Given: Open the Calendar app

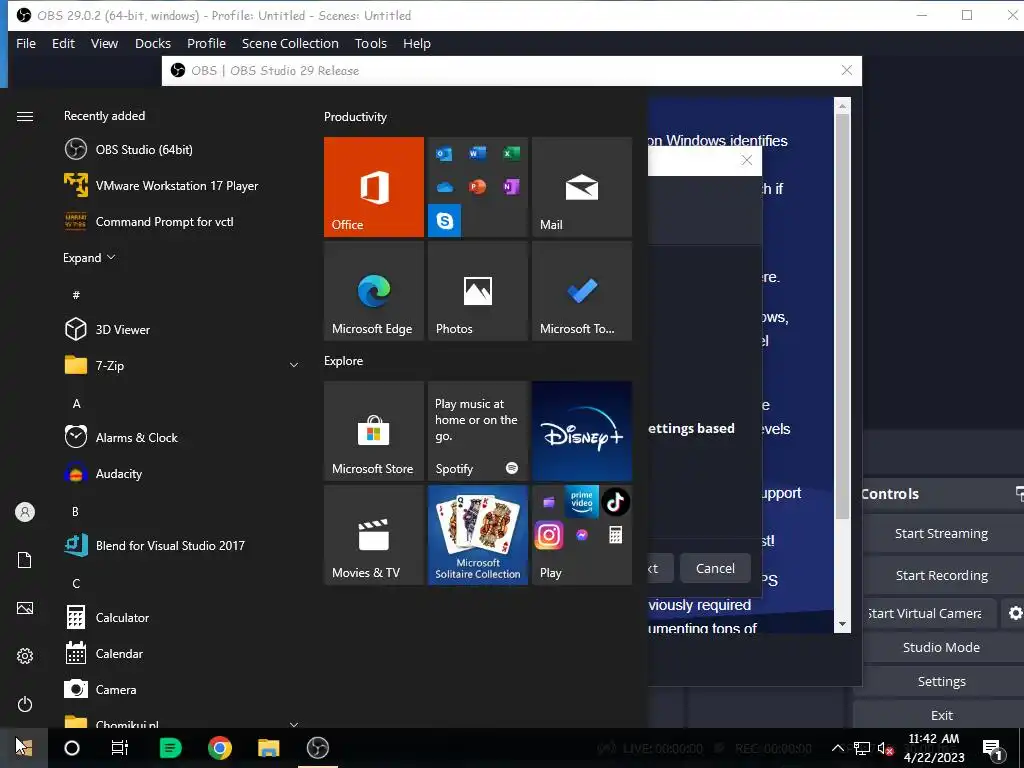Looking at the screenshot, I should [x=180, y=653].
